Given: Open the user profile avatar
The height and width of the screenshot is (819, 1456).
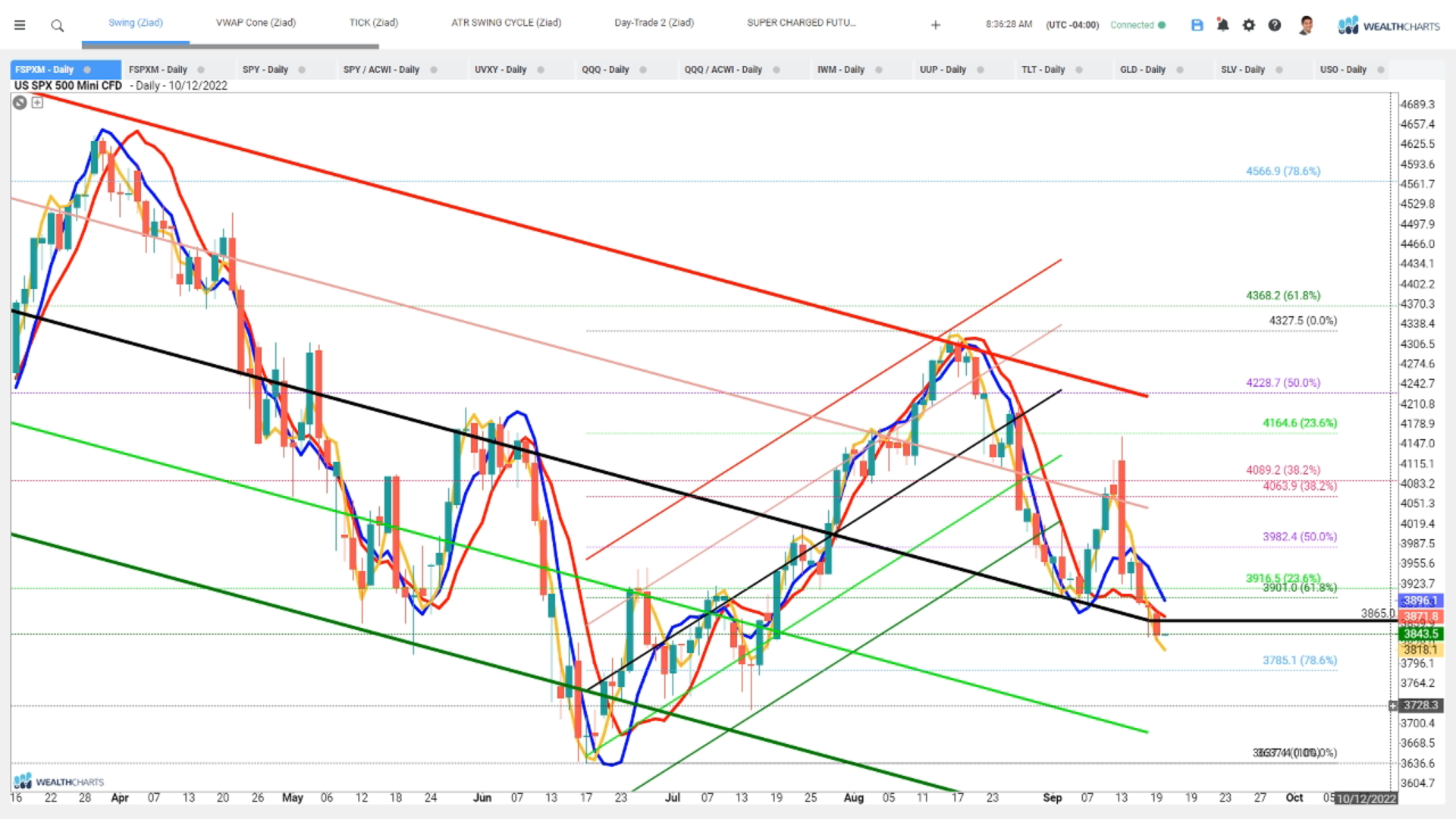Looking at the screenshot, I should [1306, 25].
